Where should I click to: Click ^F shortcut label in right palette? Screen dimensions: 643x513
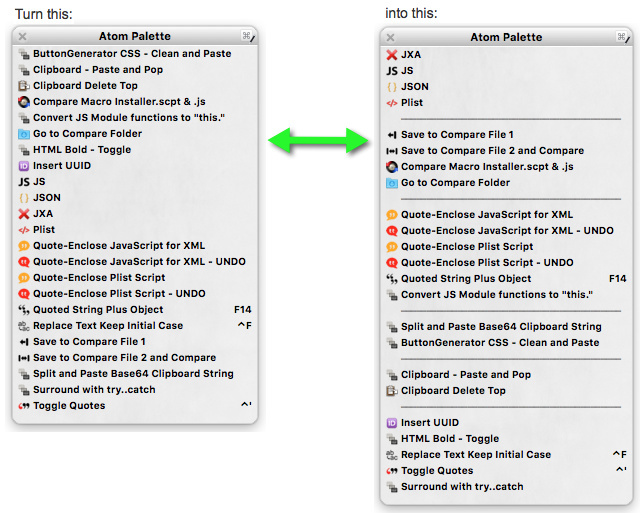[620, 454]
